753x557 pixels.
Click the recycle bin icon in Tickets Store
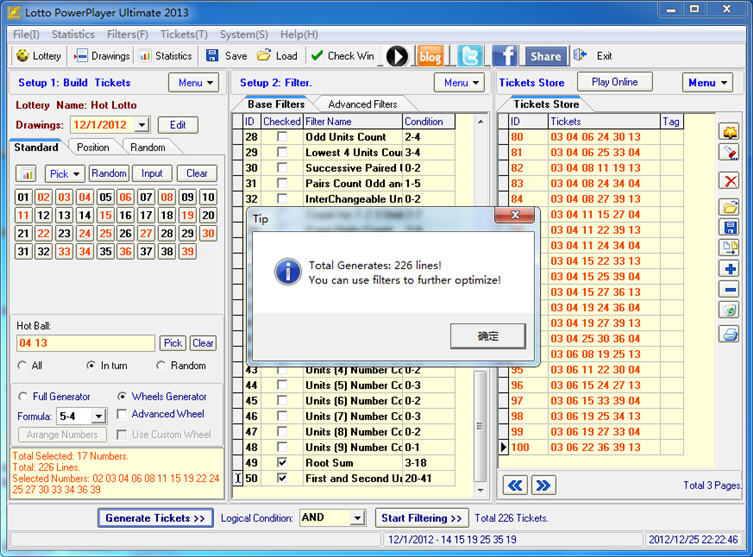(729, 310)
